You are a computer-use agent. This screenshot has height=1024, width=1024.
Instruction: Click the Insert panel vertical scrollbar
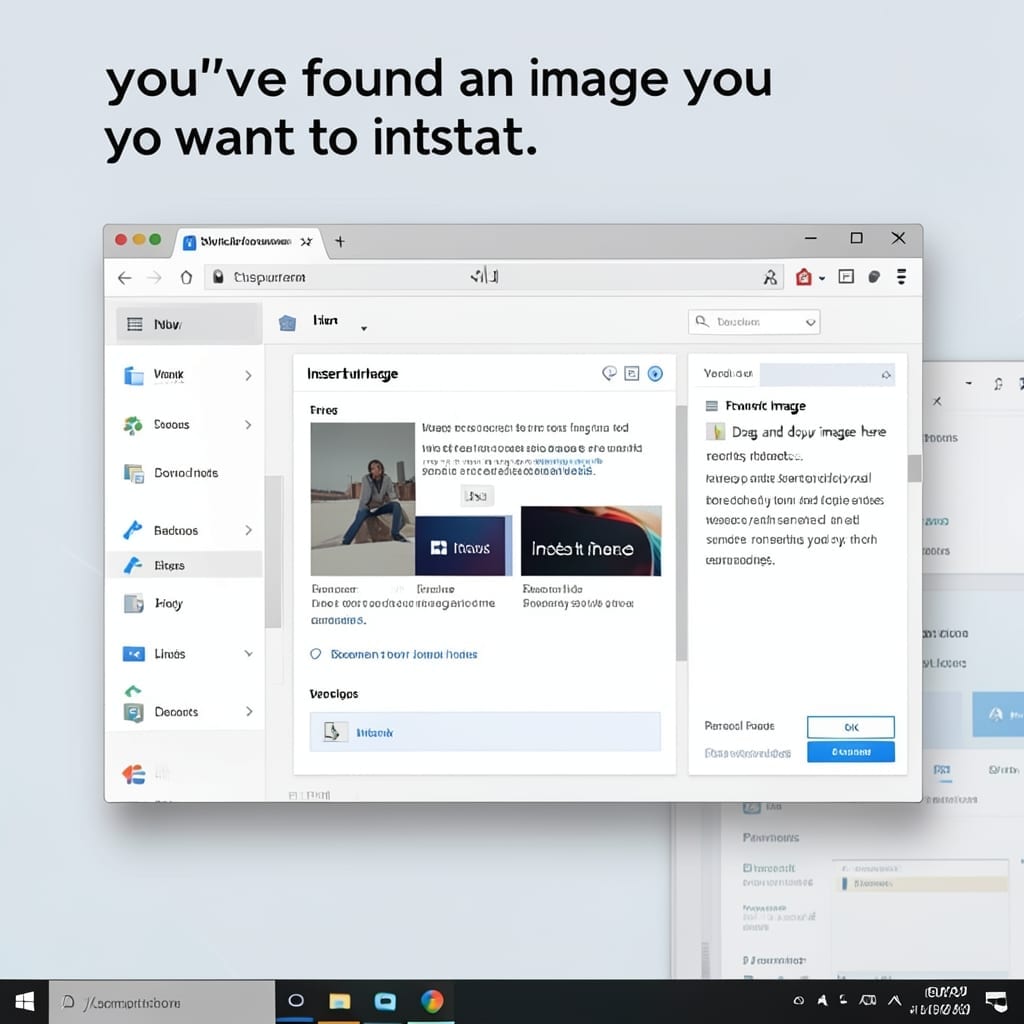681,532
